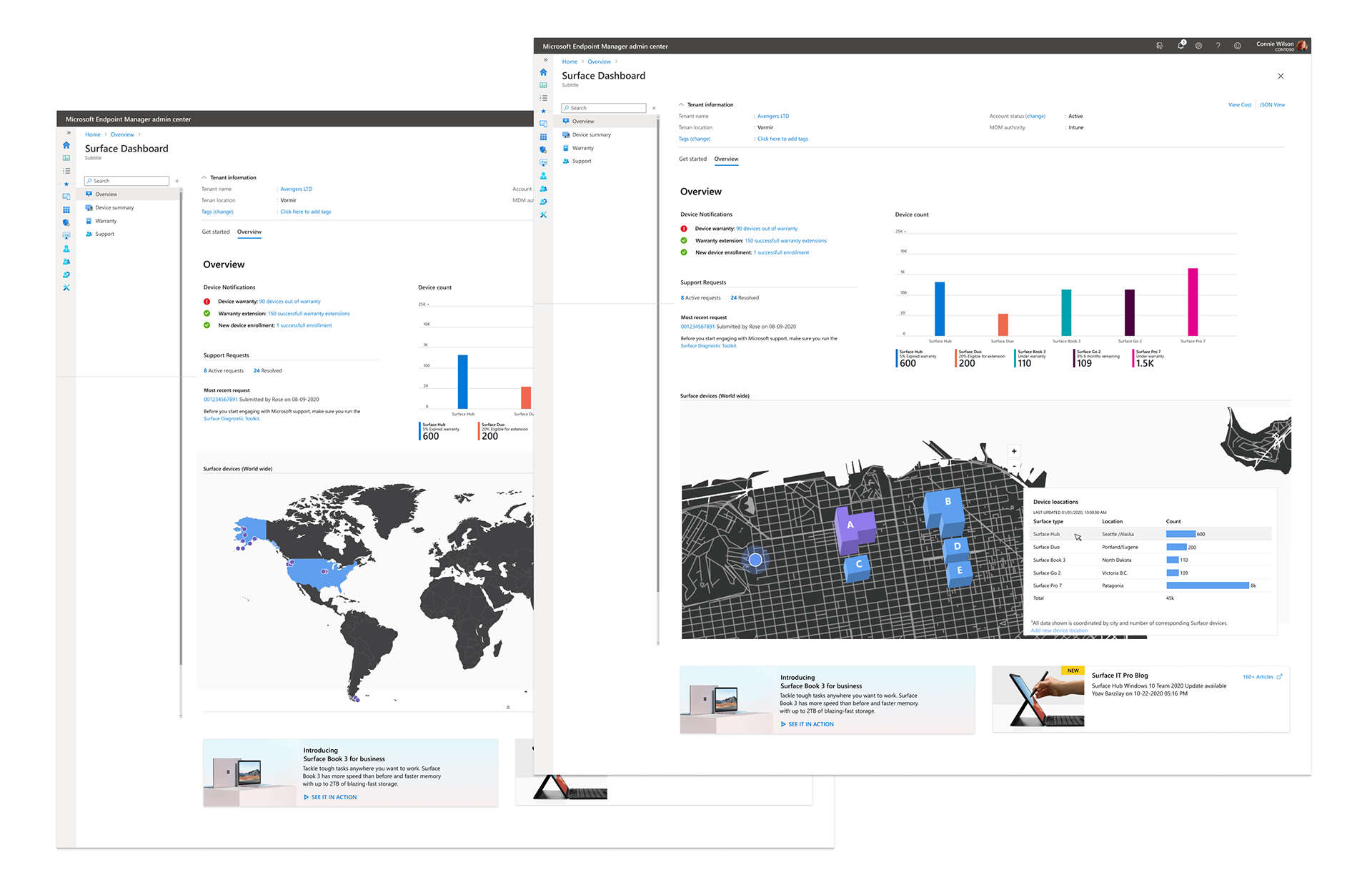The height and width of the screenshot is (880, 1372).
Task: Click Add new device location link
Action: coord(1059,631)
